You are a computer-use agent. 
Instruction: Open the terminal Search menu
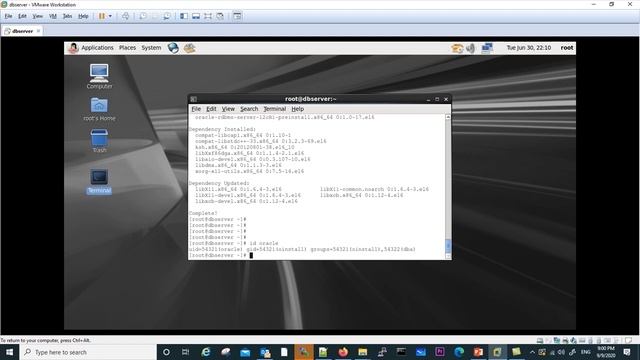click(249, 109)
